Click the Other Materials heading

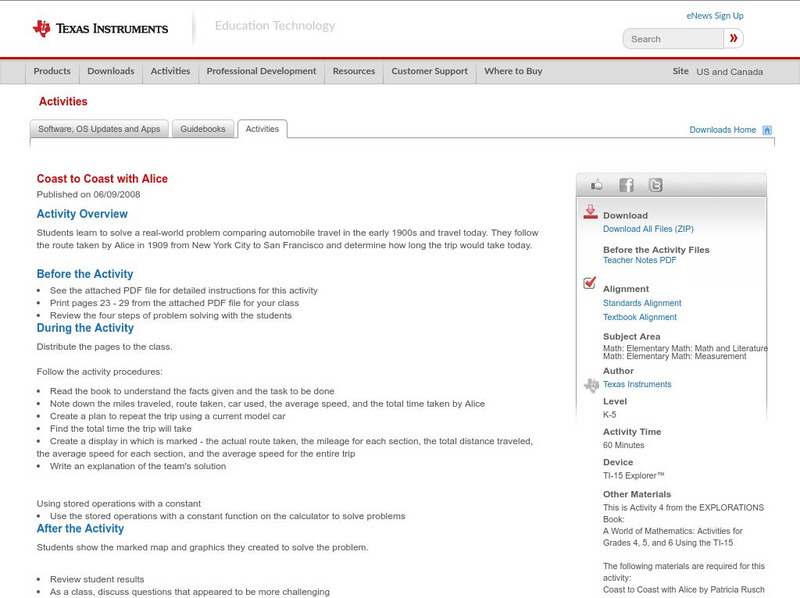637,494
